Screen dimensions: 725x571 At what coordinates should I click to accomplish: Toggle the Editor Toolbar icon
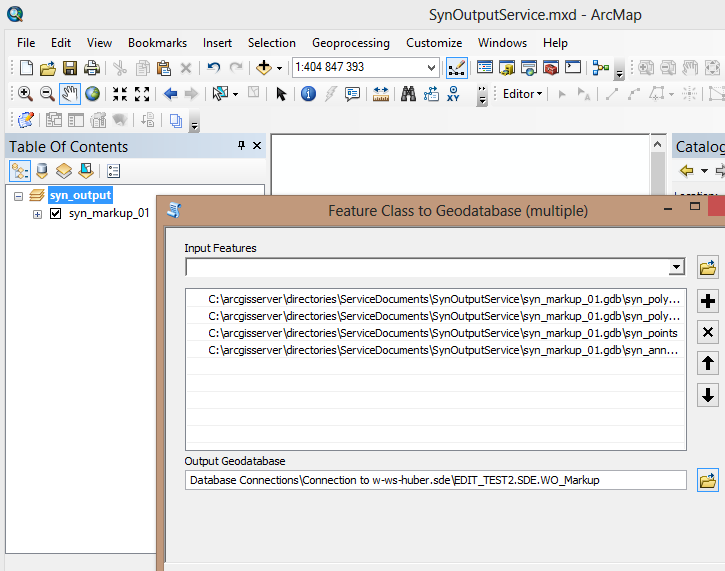[456, 68]
